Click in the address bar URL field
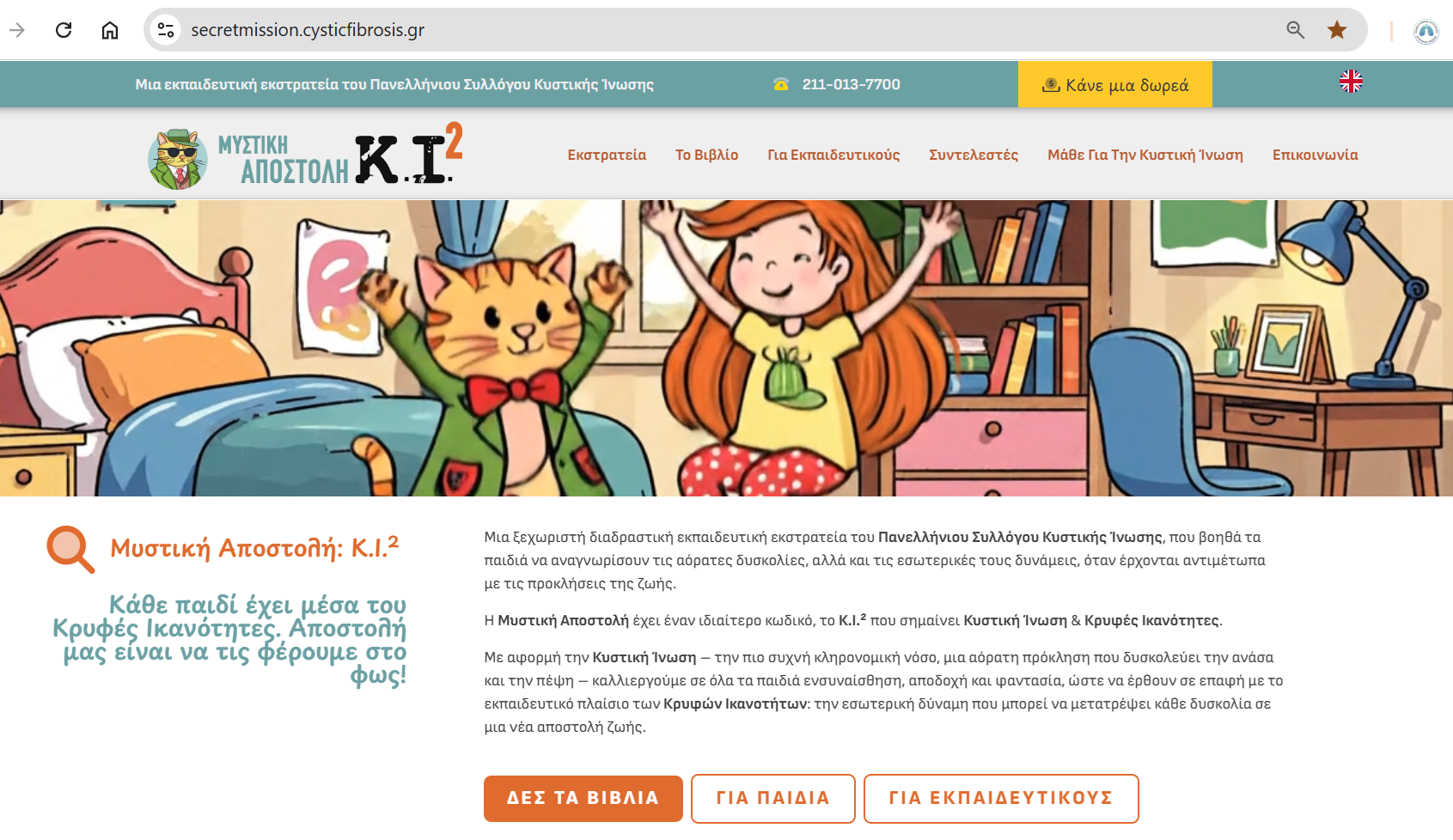 730,30
